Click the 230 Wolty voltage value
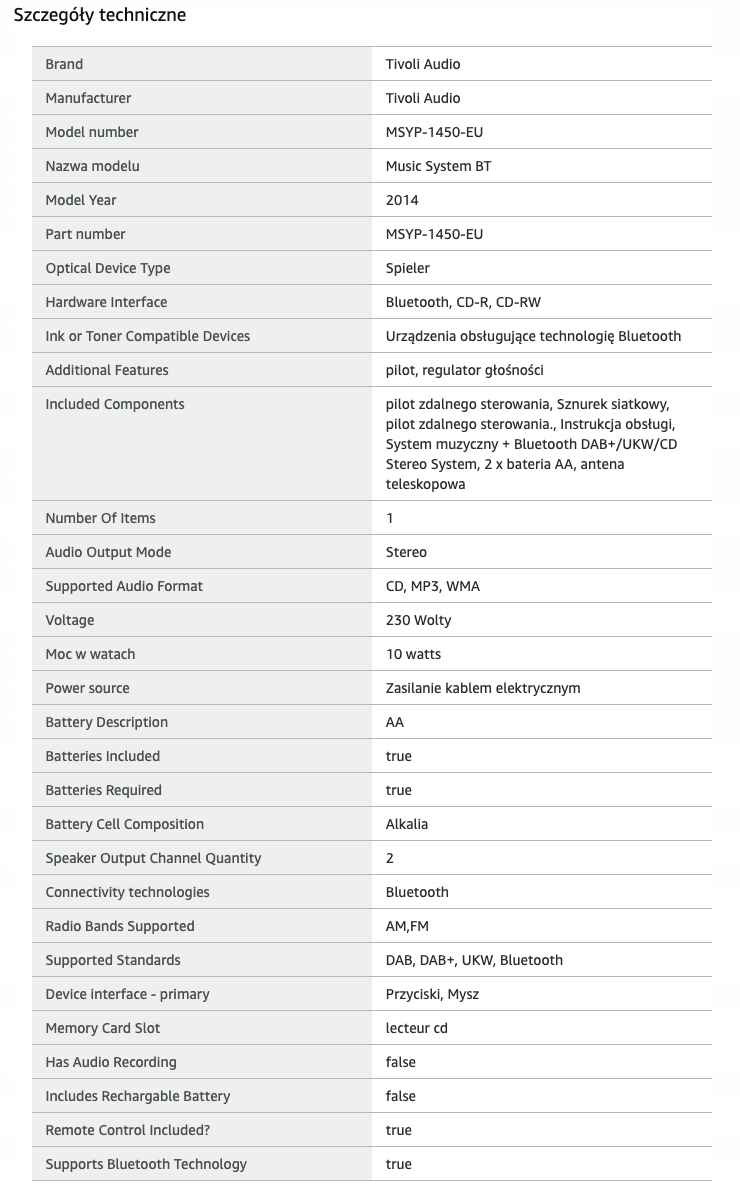This screenshot has height=1192, width=740. click(418, 620)
